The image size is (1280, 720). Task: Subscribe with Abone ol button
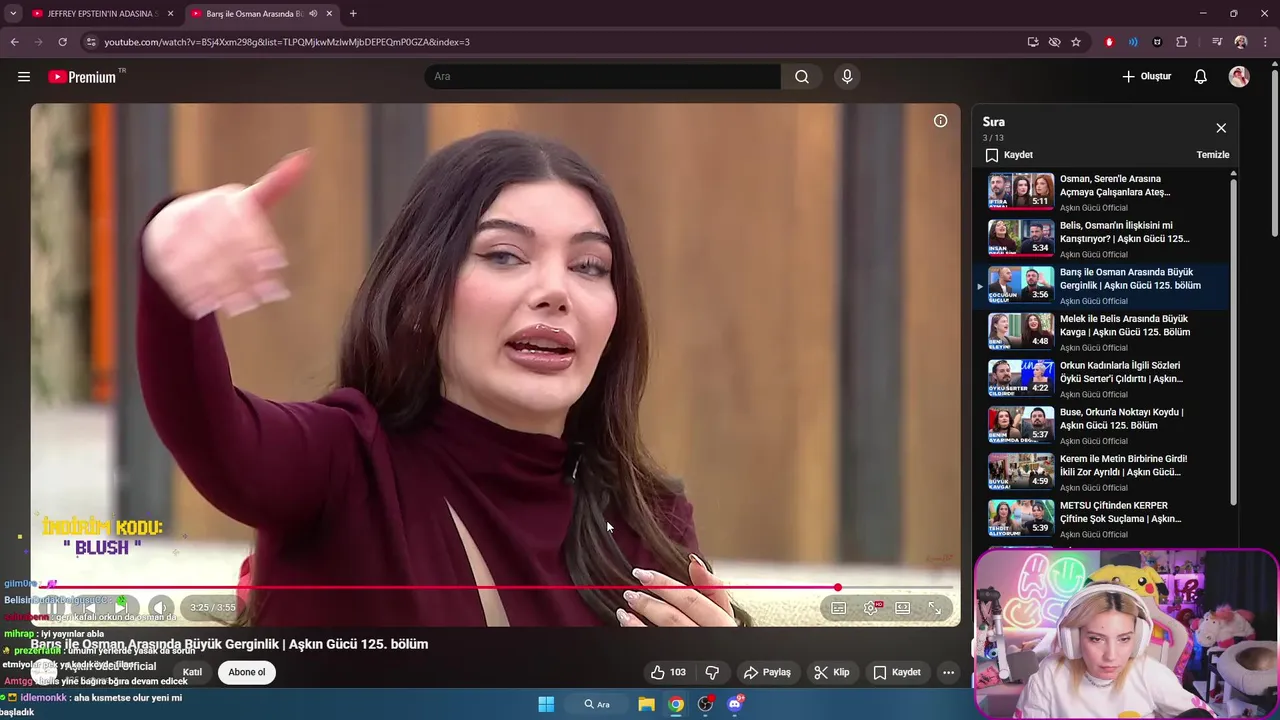(x=247, y=672)
